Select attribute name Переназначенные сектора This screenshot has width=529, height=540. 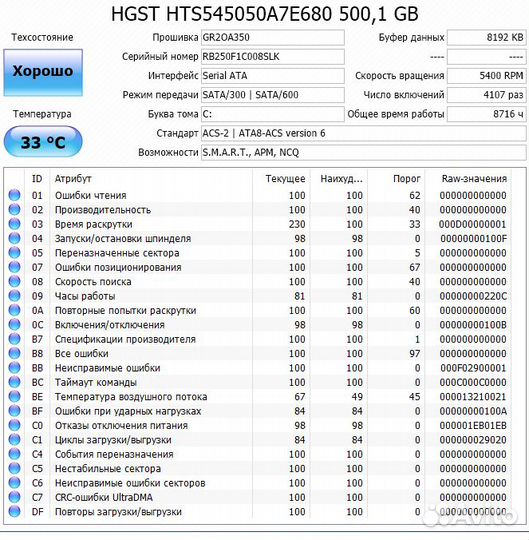(117, 253)
